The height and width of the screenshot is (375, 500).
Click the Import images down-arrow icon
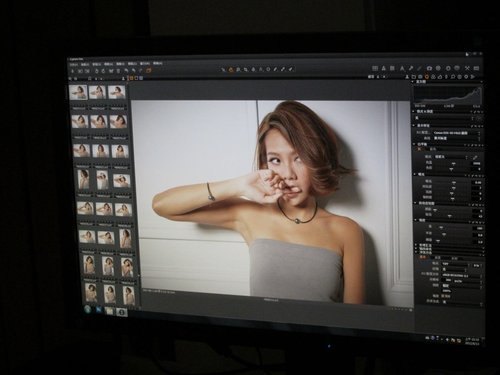(72, 71)
